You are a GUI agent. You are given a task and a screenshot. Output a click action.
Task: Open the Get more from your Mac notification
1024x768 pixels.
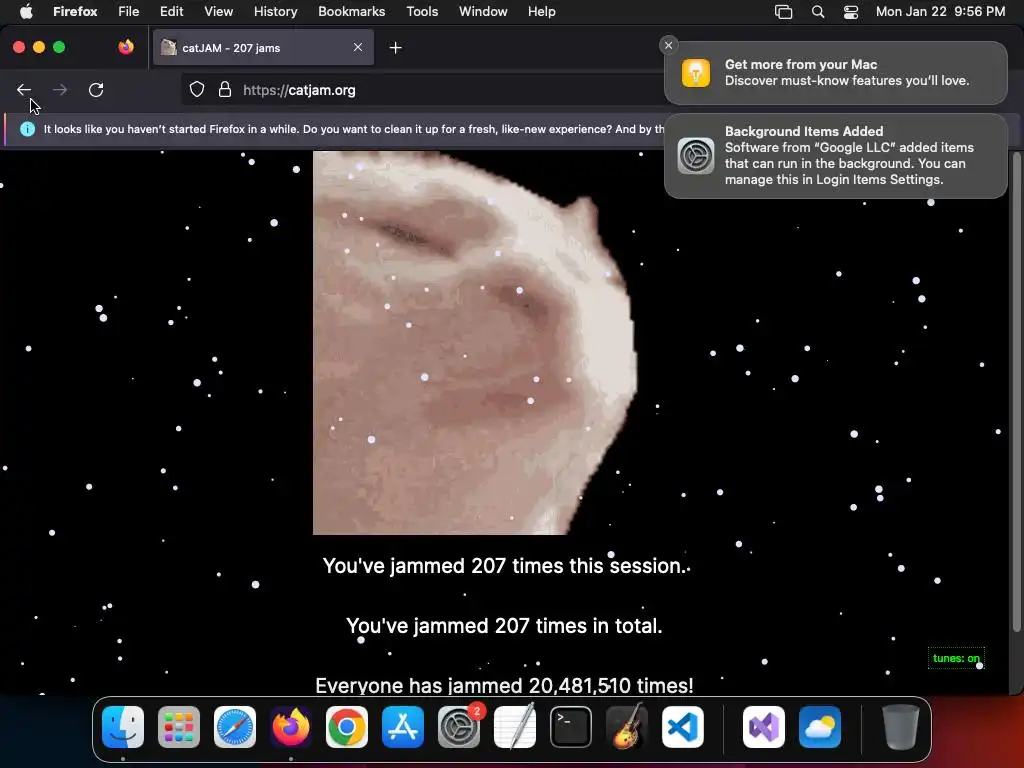pyautogui.click(x=835, y=72)
